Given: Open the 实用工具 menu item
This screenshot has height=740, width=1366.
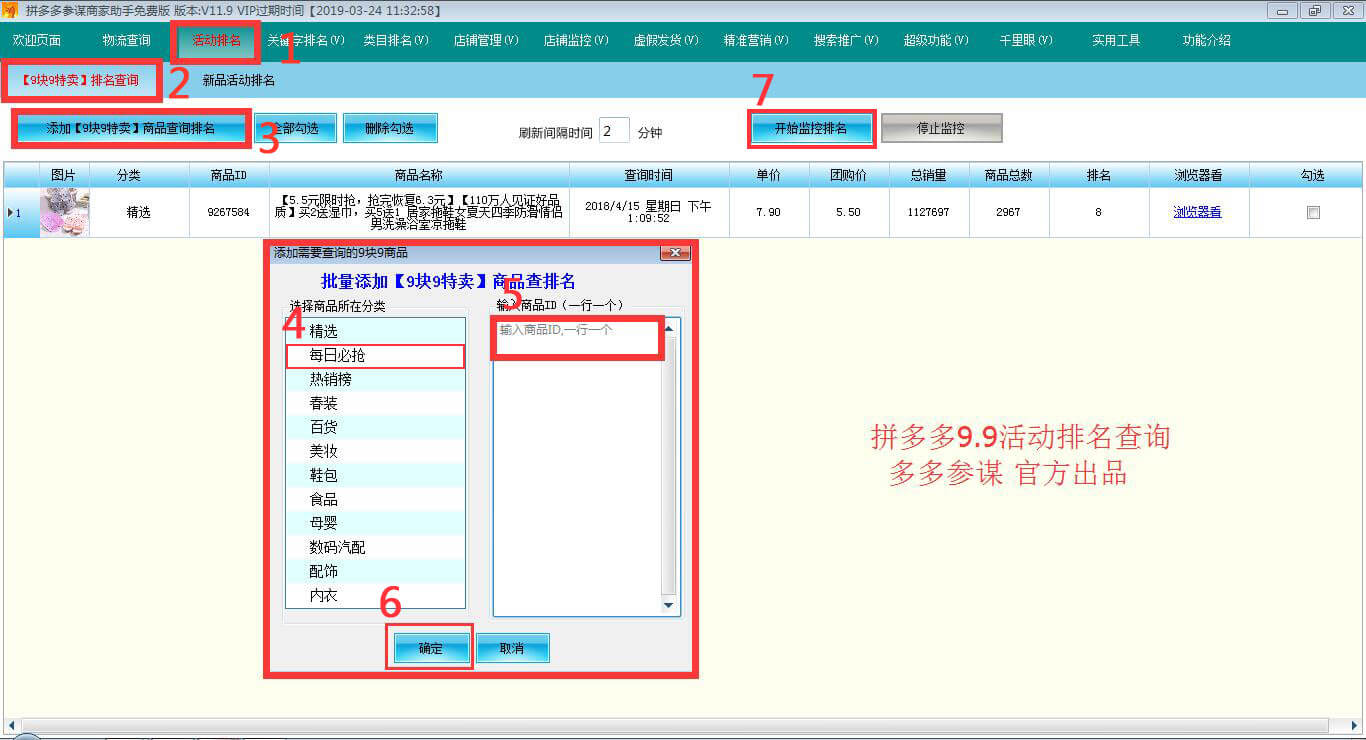Looking at the screenshot, I should coord(1116,41).
